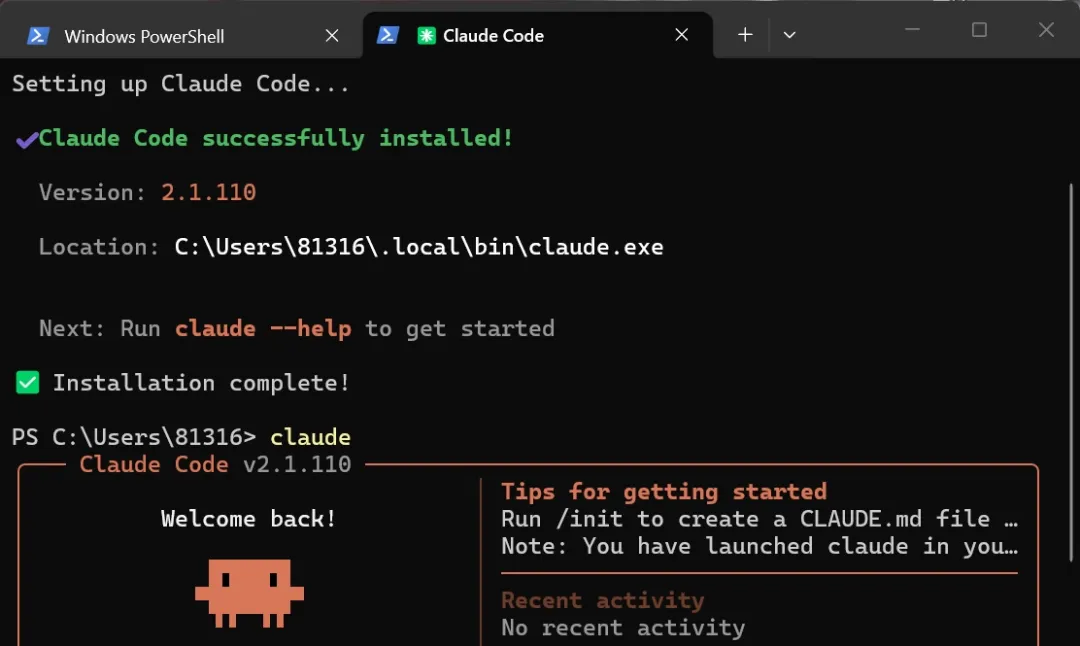Select the Claude Code tab
Image resolution: width=1080 pixels, height=646 pixels.
pos(537,35)
